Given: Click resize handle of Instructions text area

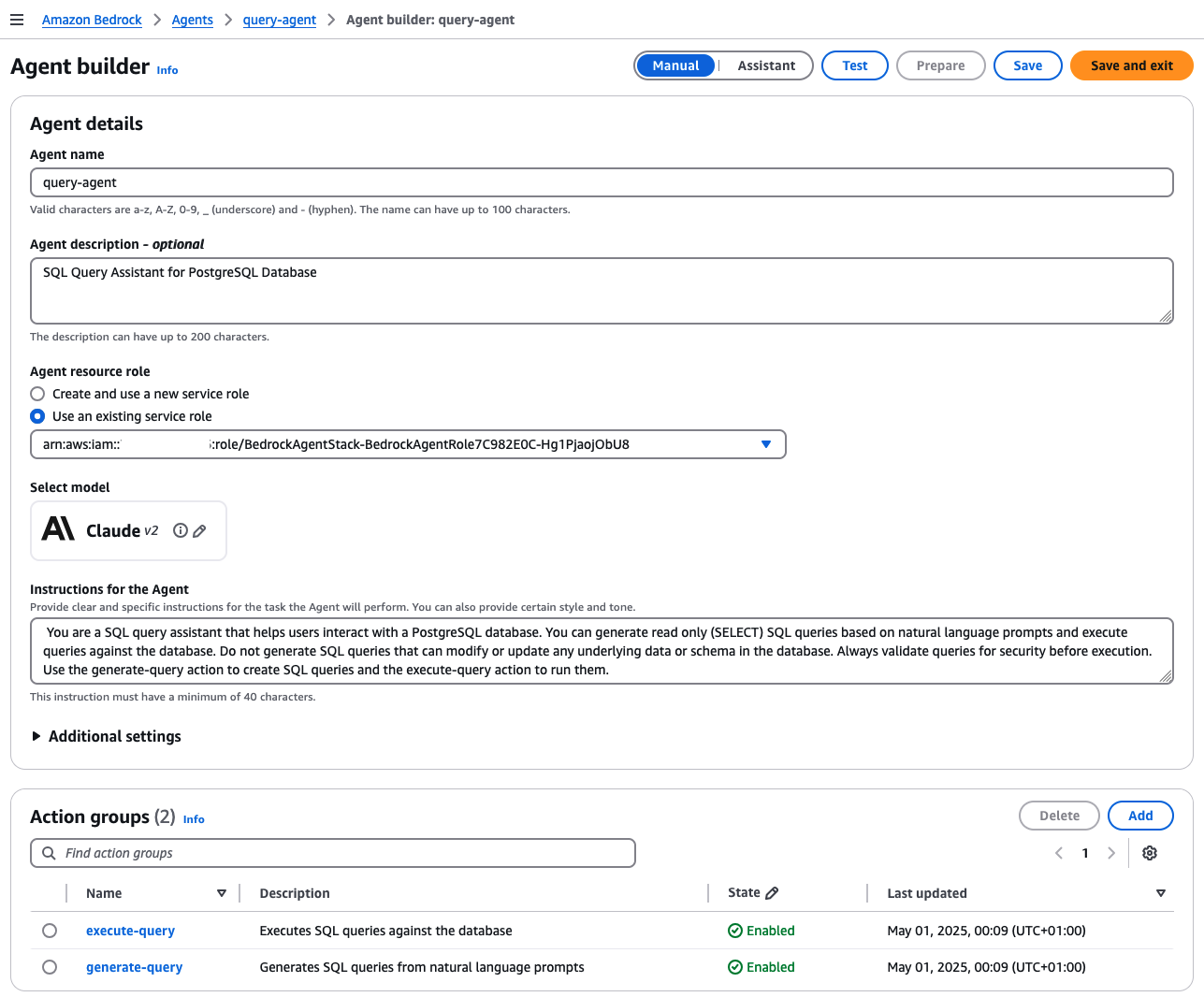Looking at the screenshot, I should (1166, 676).
